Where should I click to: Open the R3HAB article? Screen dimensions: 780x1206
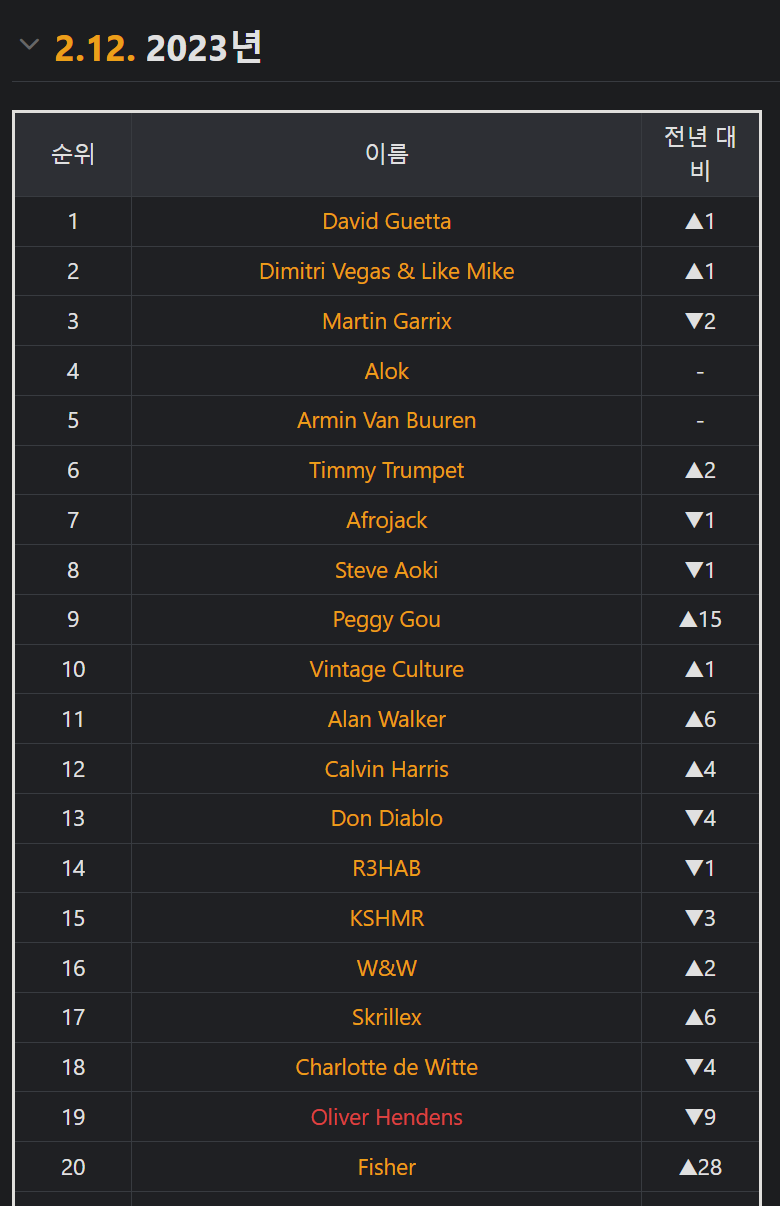pyautogui.click(x=386, y=868)
